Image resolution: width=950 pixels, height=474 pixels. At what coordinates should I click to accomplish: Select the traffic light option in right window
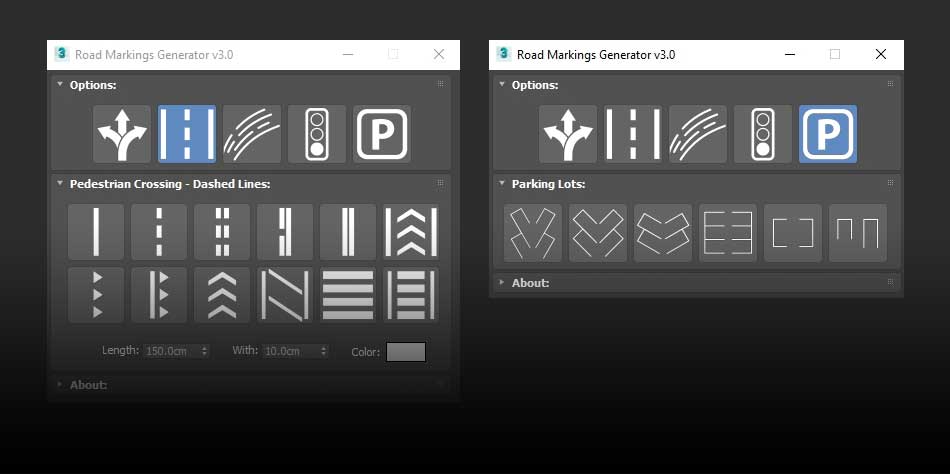pyautogui.click(x=763, y=134)
